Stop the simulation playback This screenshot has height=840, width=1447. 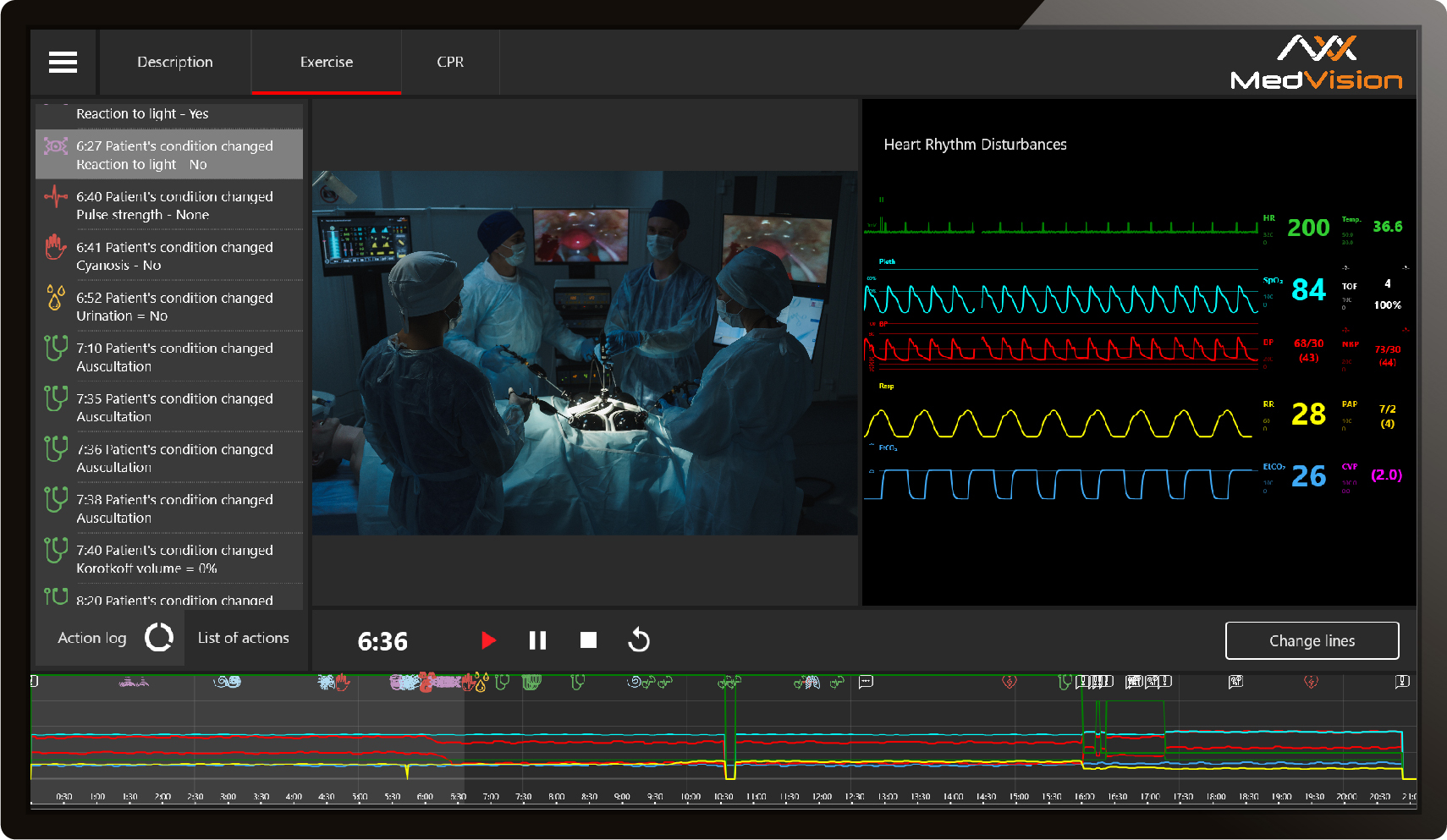588,640
